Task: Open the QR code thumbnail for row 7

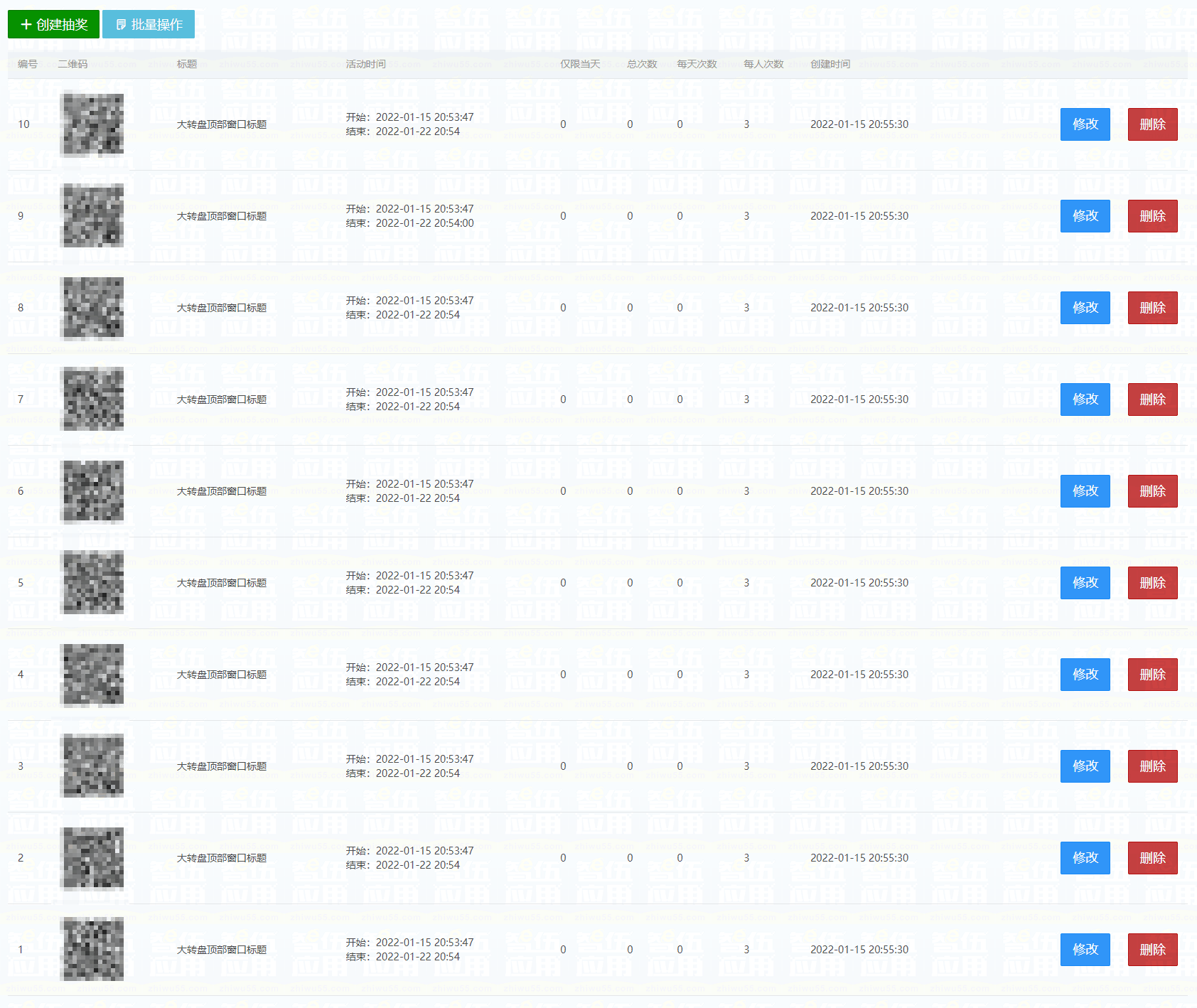Action: click(x=93, y=400)
